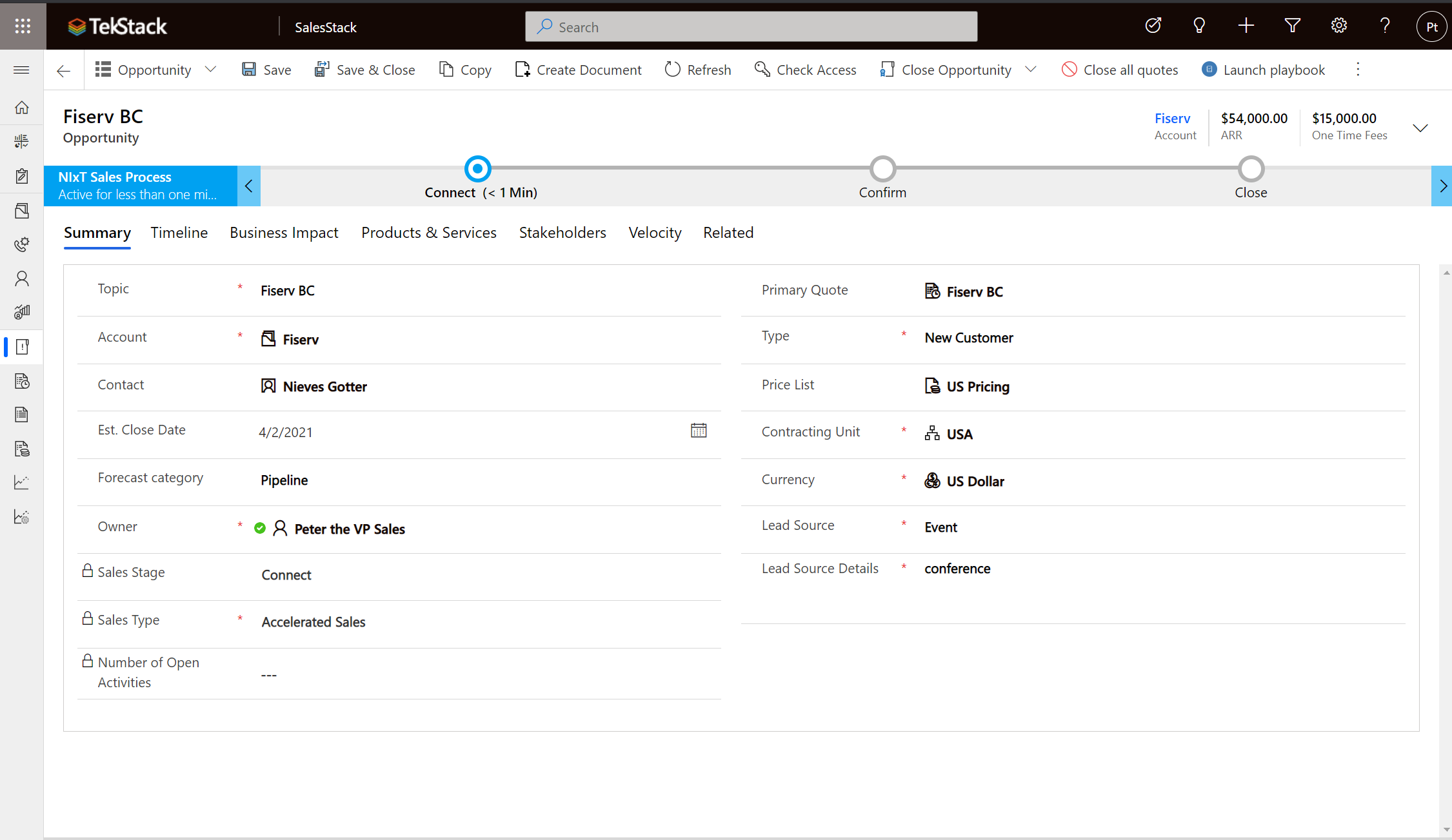Switch to the Timeline tab

[x=179, y=233]
